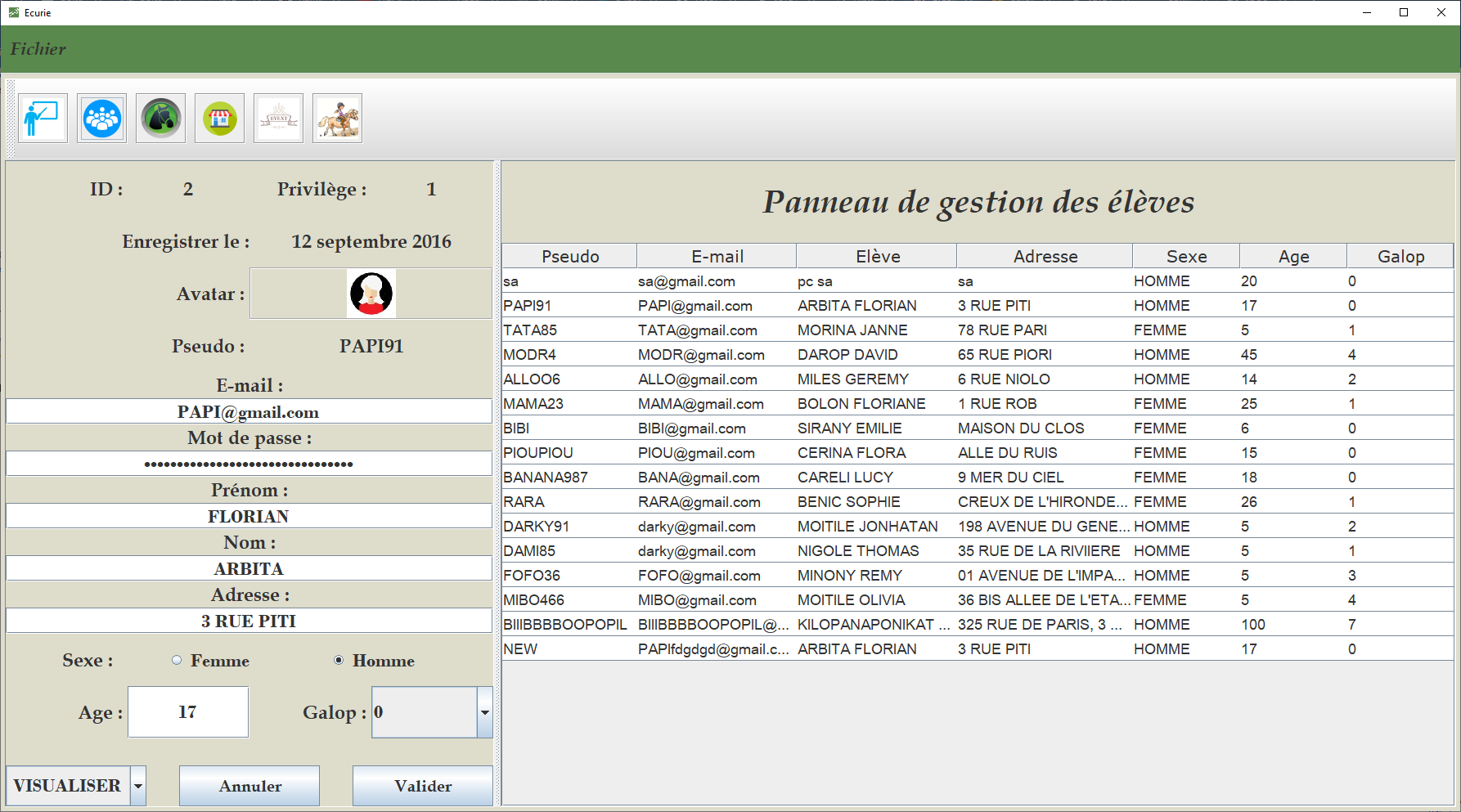This screenshot has height=812, width=1461.
Task: Open the VISUALISER mode dropdown arrow
Action: [138, 786]
